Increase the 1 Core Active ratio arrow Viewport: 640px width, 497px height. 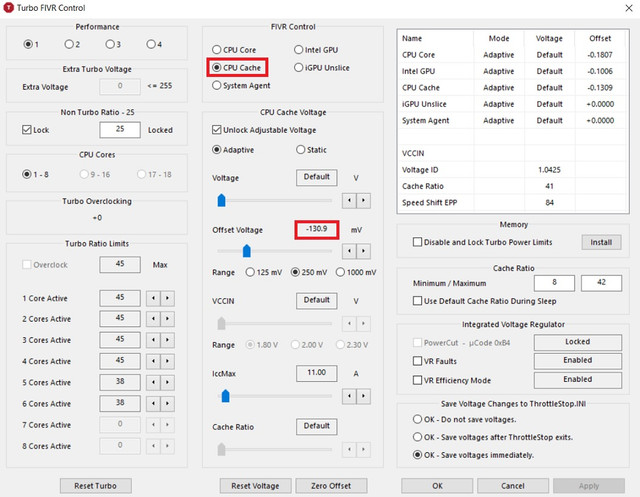(167, 298)
